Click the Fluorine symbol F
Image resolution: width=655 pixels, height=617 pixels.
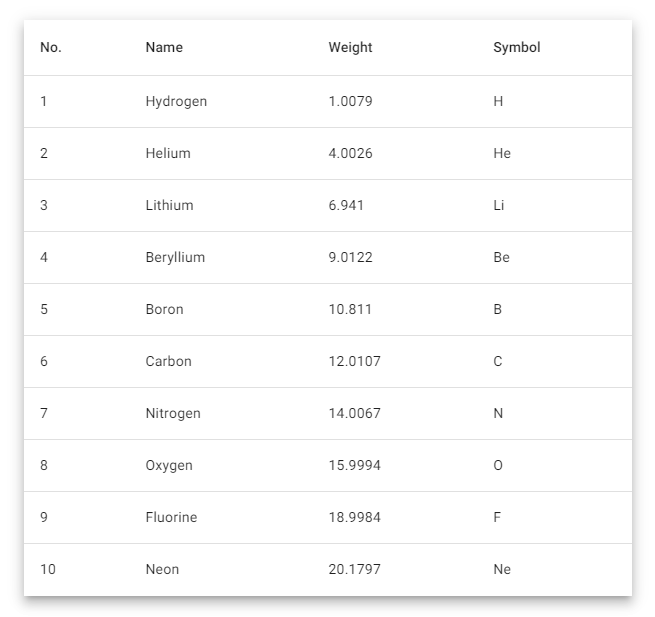[497, 518]
